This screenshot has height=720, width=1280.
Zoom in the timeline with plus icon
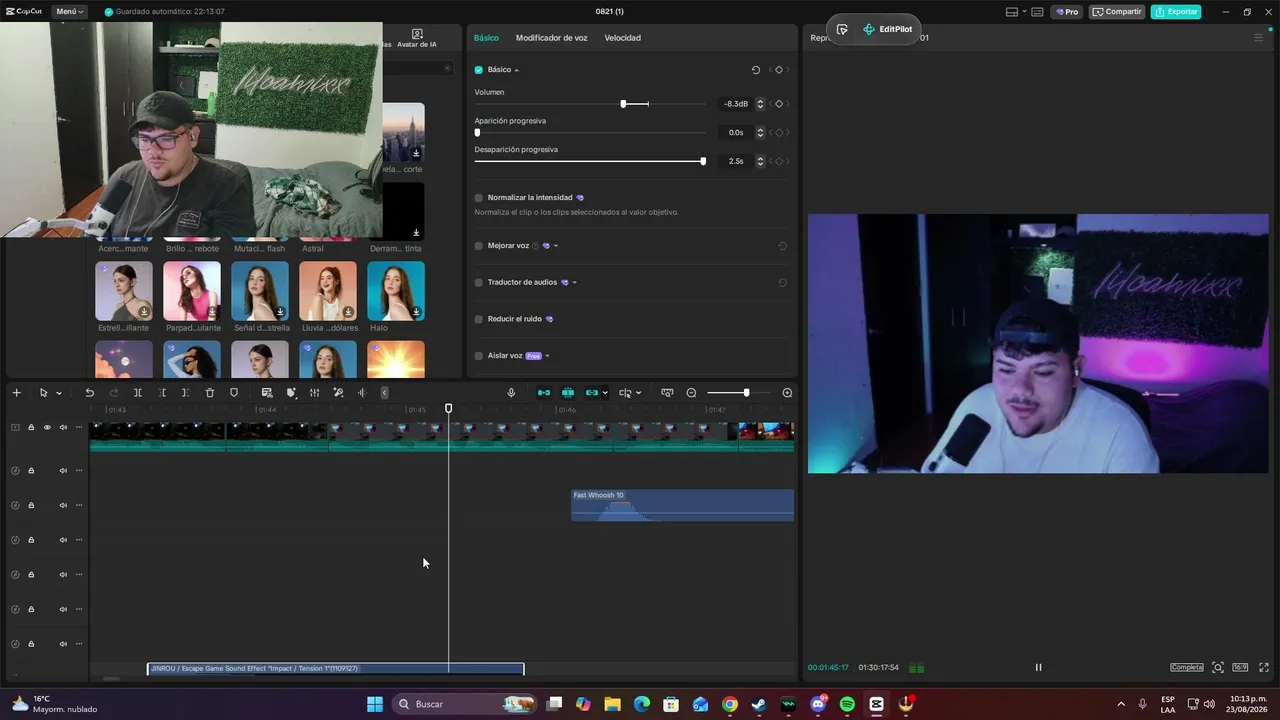787,393
